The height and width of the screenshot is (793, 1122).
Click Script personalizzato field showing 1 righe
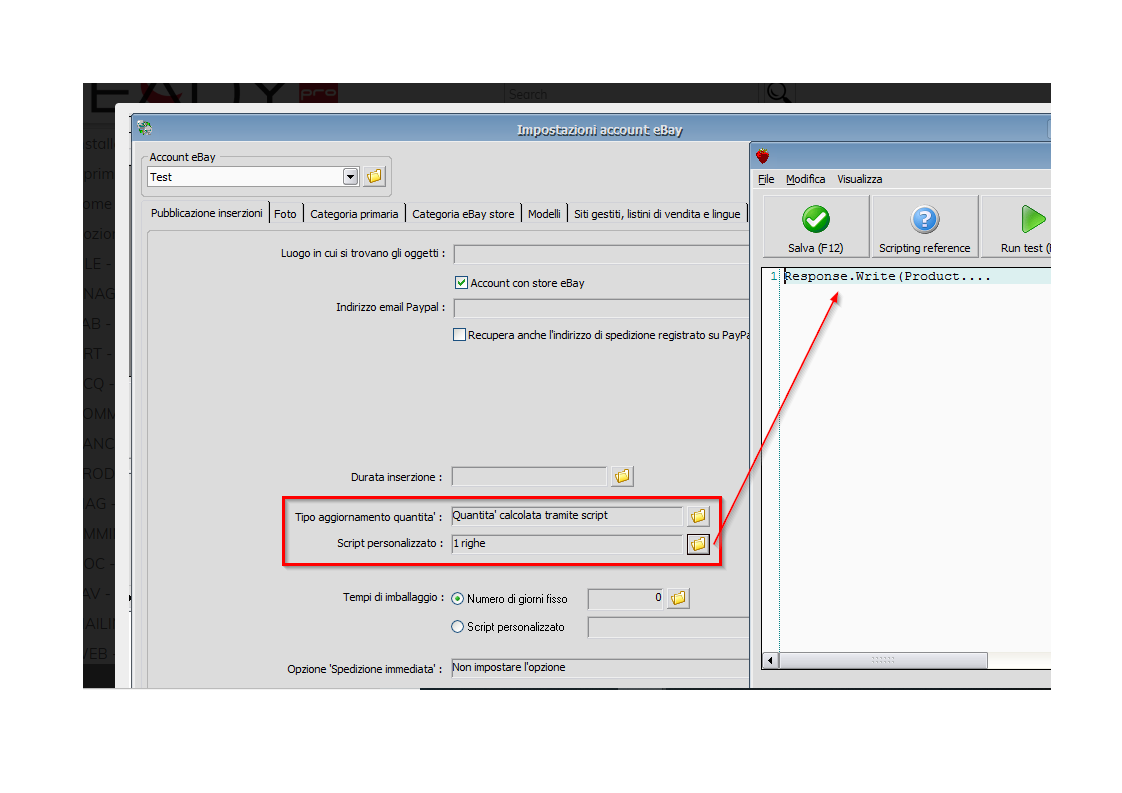tap(567, 544)
